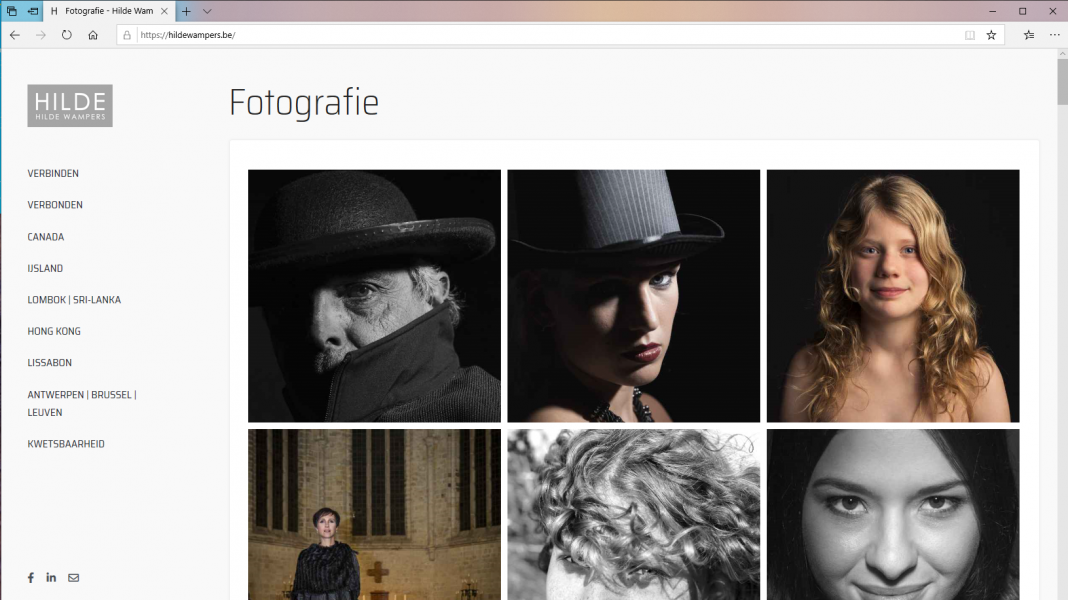Close the browser window

tap(1052, 11)
